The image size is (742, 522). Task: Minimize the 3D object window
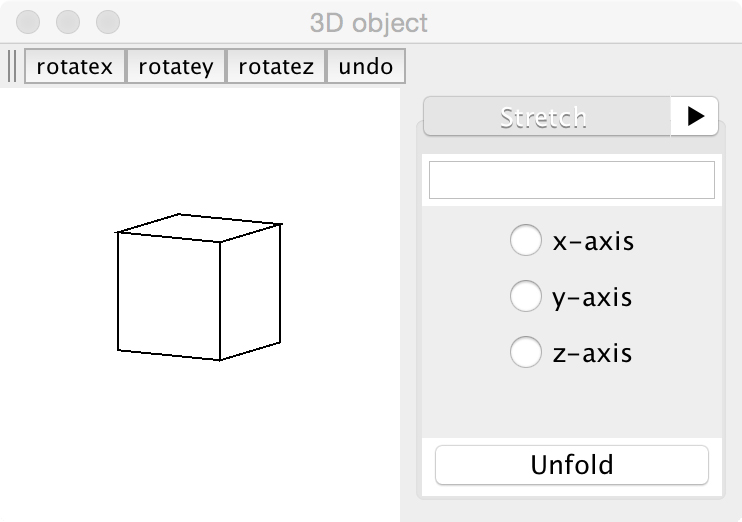click(69, 21)
